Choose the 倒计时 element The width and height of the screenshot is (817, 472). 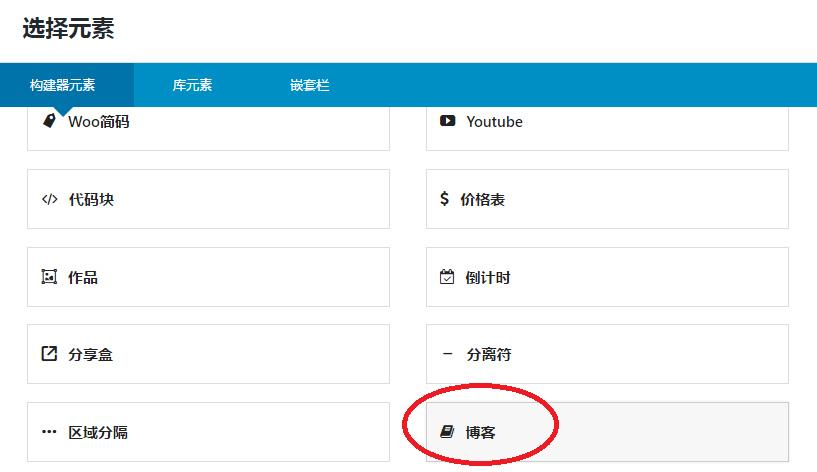click(607, 277)
